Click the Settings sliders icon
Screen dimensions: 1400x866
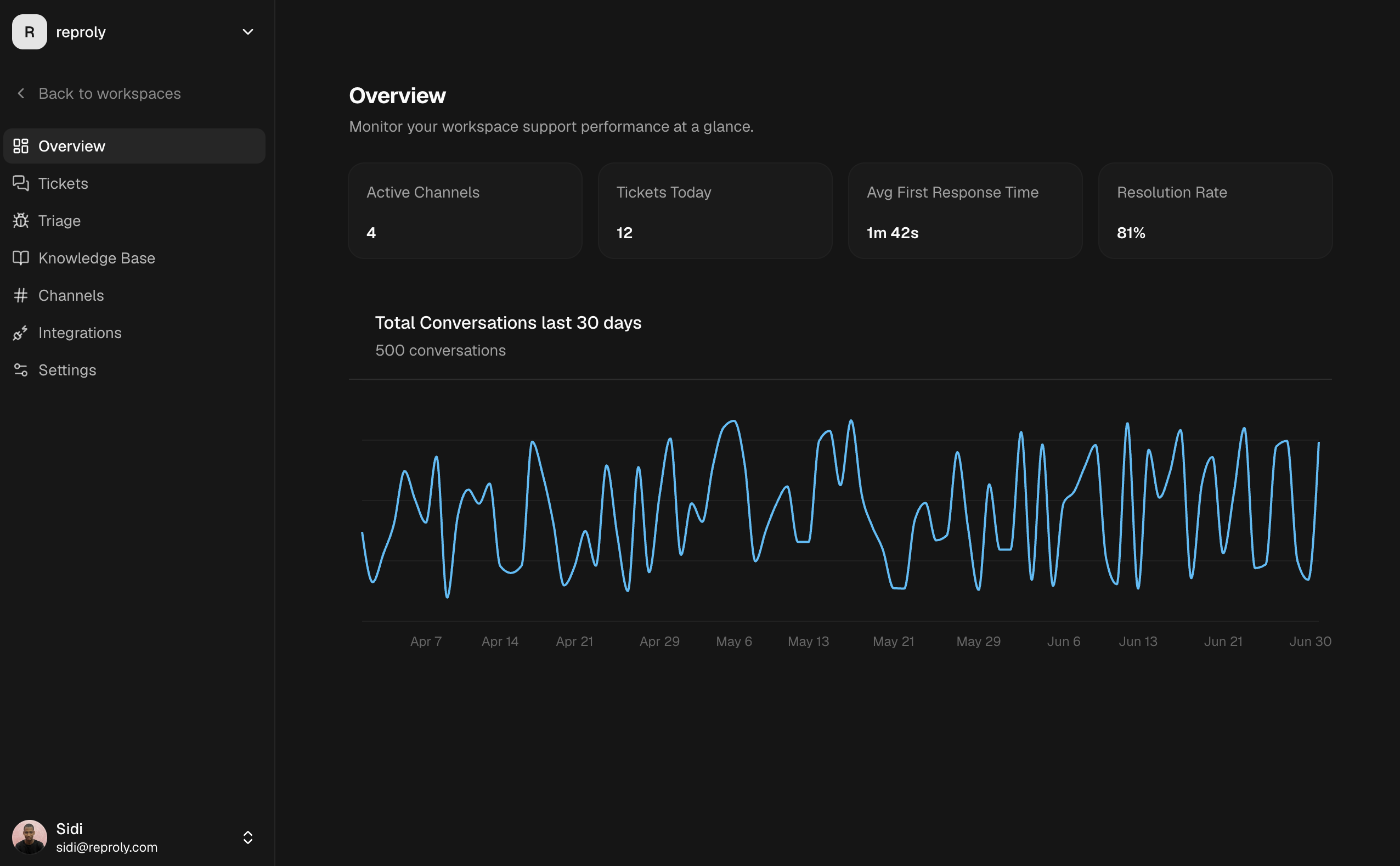click(21, 370)
